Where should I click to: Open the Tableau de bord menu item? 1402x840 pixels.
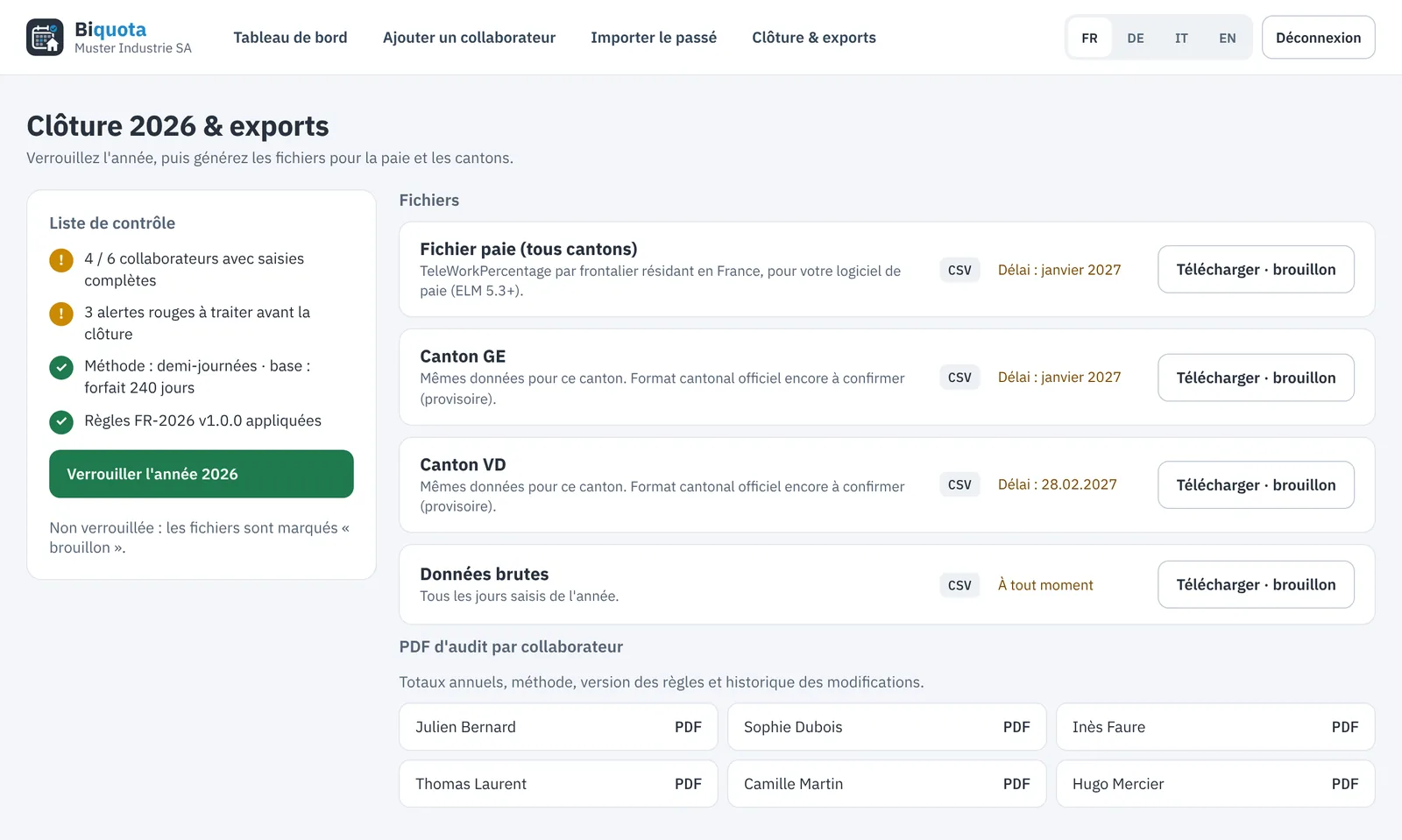click(x=290, y=38)
